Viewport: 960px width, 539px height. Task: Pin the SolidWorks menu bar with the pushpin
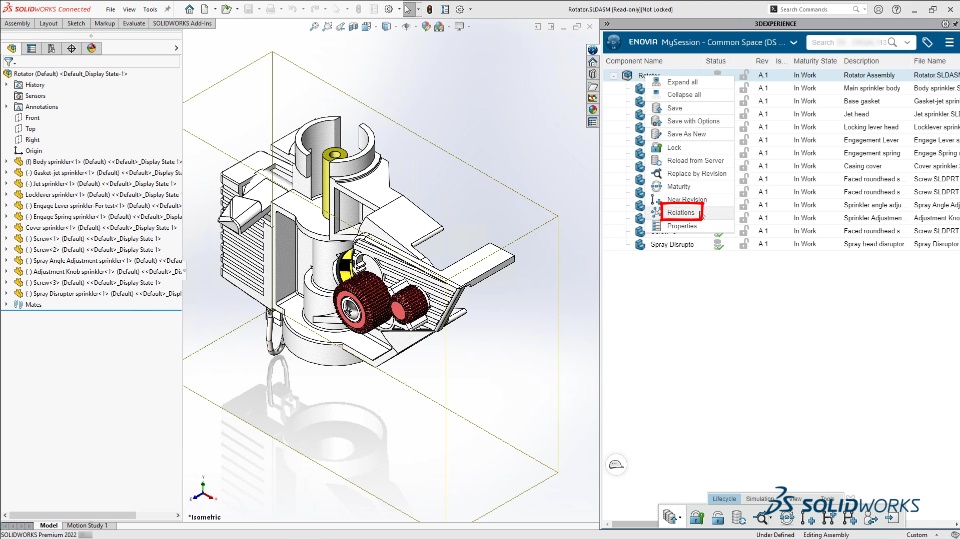point(168,9)
